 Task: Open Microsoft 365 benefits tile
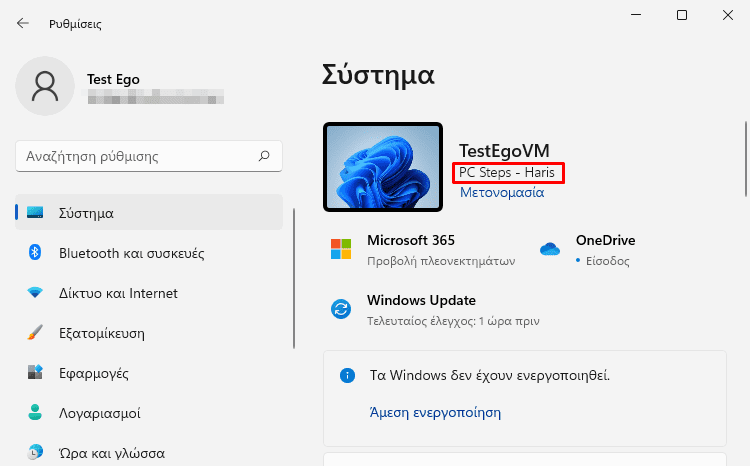point(423,250)
